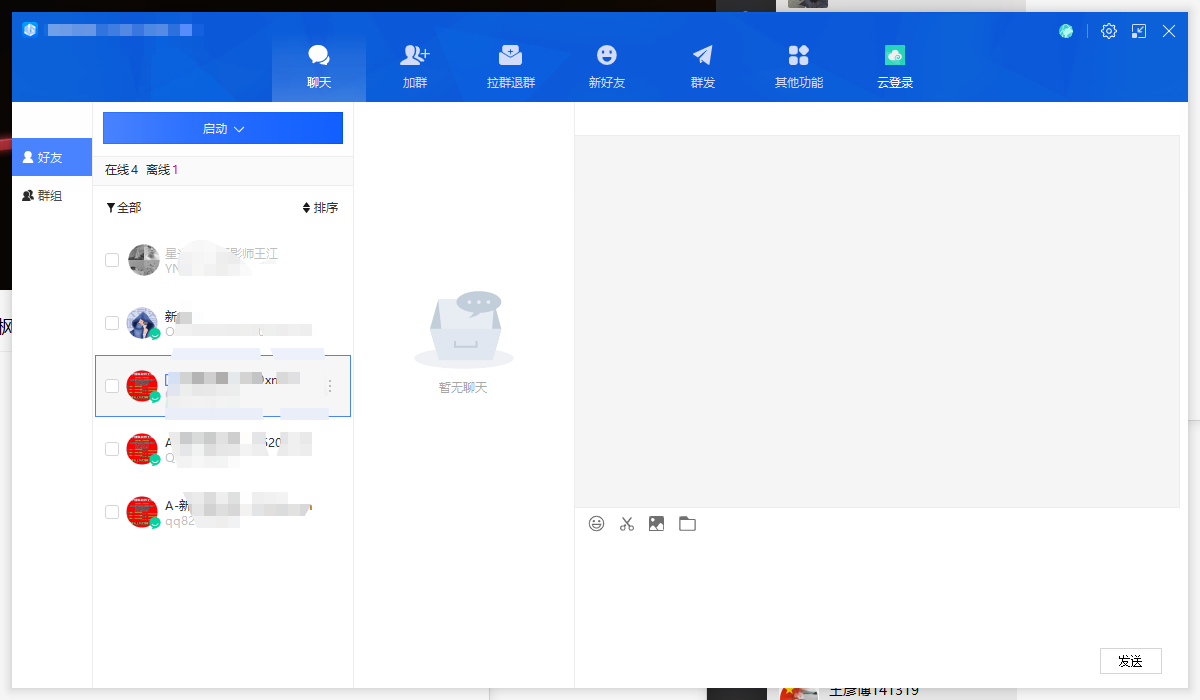Image resolution: width=1200 pixels, height=700 pixels.
Task: Select 好友 friends in sidebar
Action: pos(52,157)
